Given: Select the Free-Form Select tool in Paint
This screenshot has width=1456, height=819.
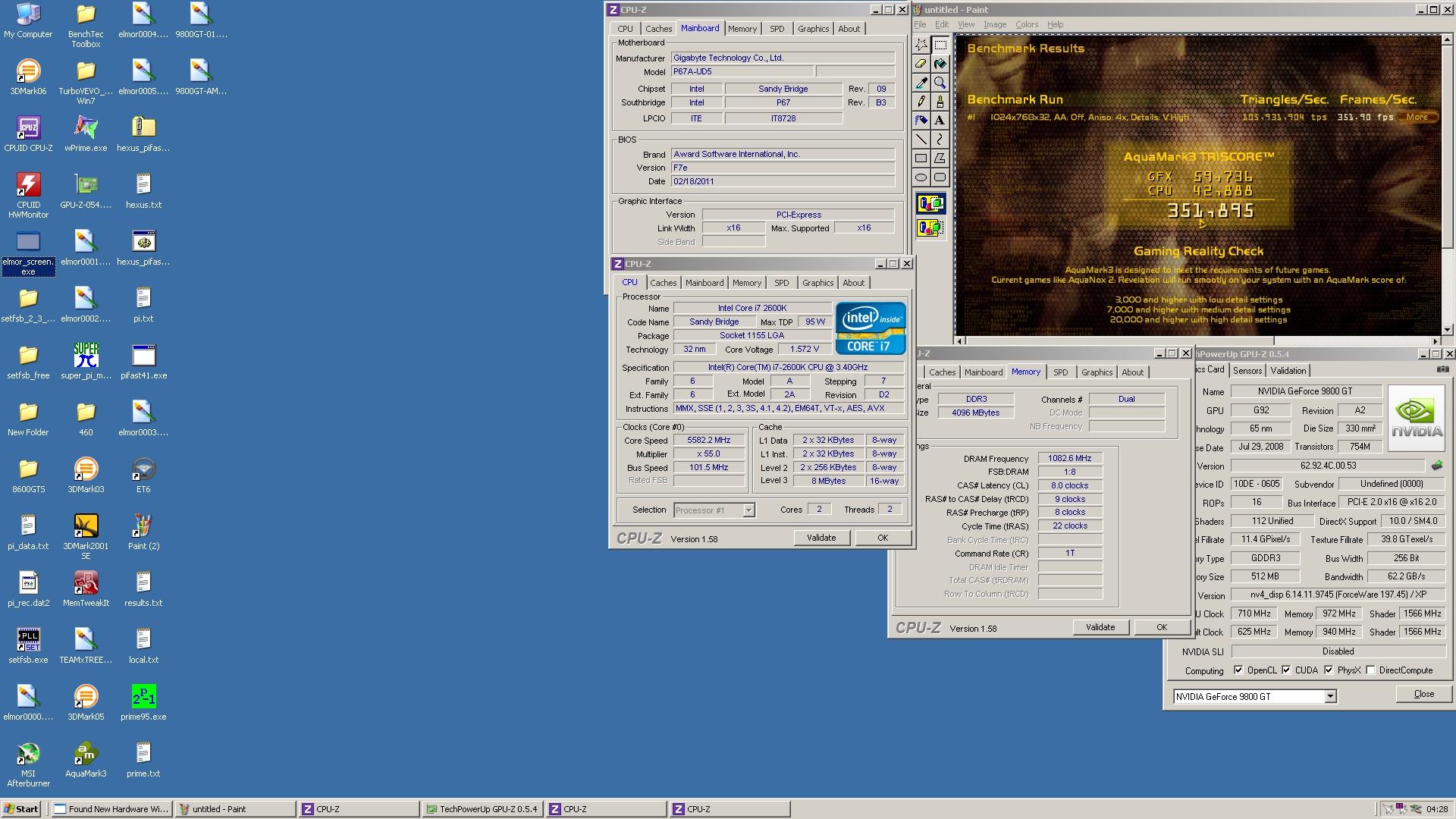Looking at the screenshot, I should click(921, 45).
